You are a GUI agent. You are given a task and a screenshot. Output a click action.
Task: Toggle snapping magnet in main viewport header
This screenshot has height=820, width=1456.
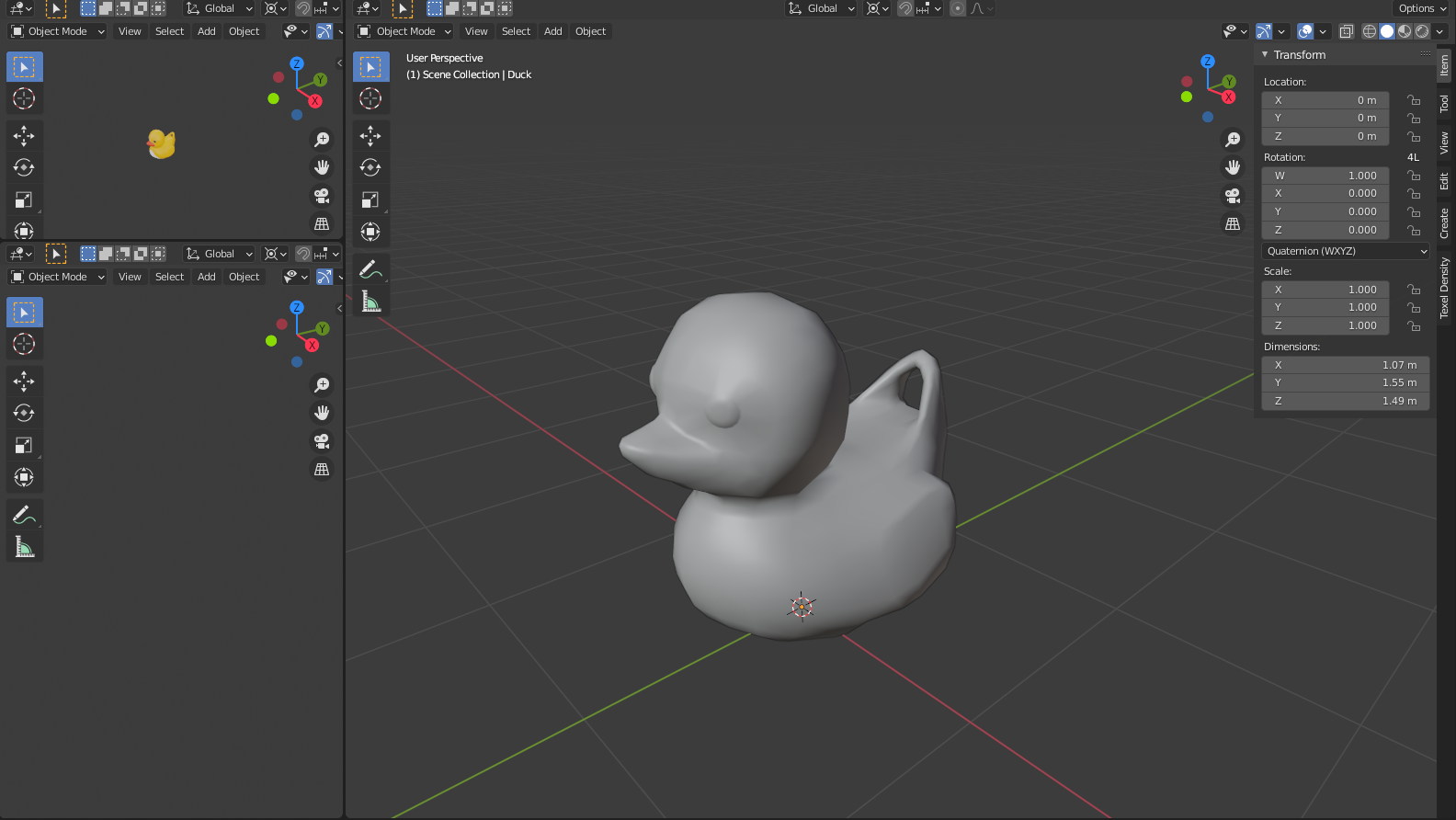pyautogui.click(x=905, y=8)
